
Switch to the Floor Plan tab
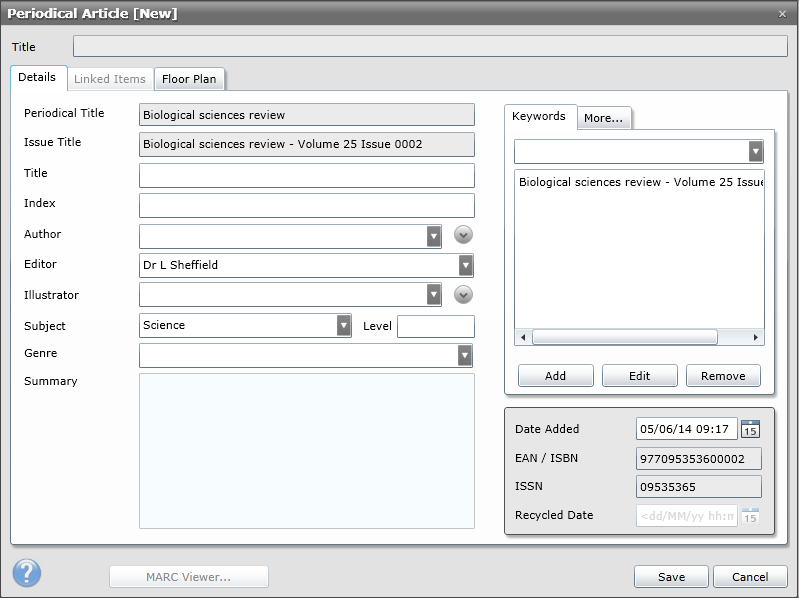[x=189, y=79]
